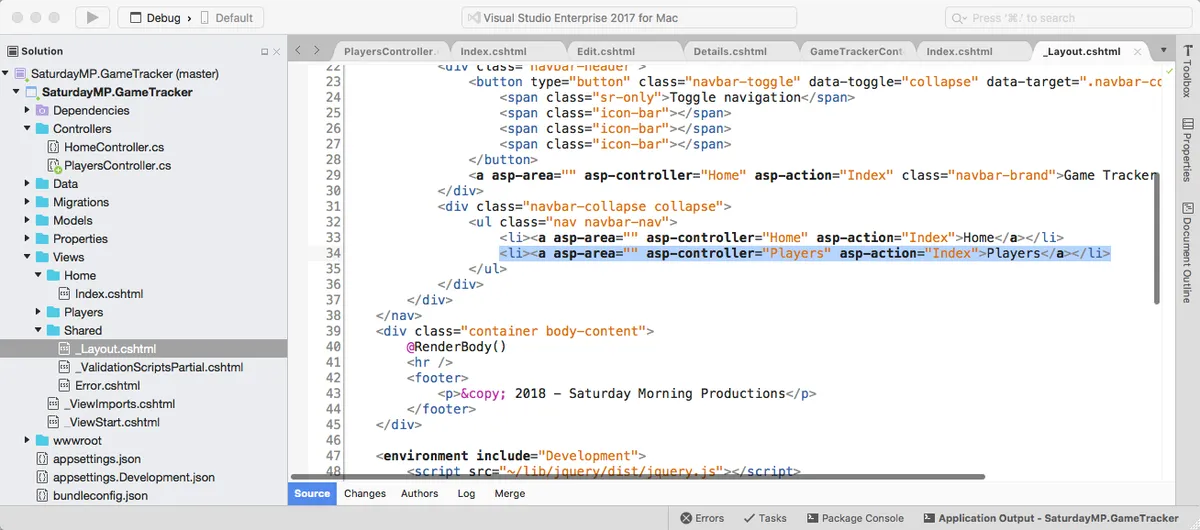The width and height of the screenshot is (1200, 530).
Task: Open the document tabs overflow dropdown
Action: 1164,50
